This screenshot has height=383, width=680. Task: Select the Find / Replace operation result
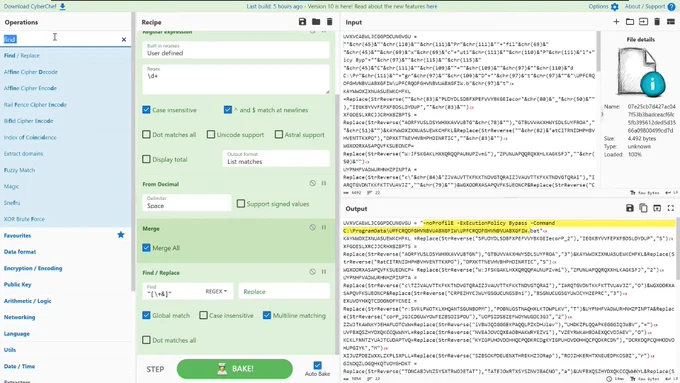[x=65, y=56]
